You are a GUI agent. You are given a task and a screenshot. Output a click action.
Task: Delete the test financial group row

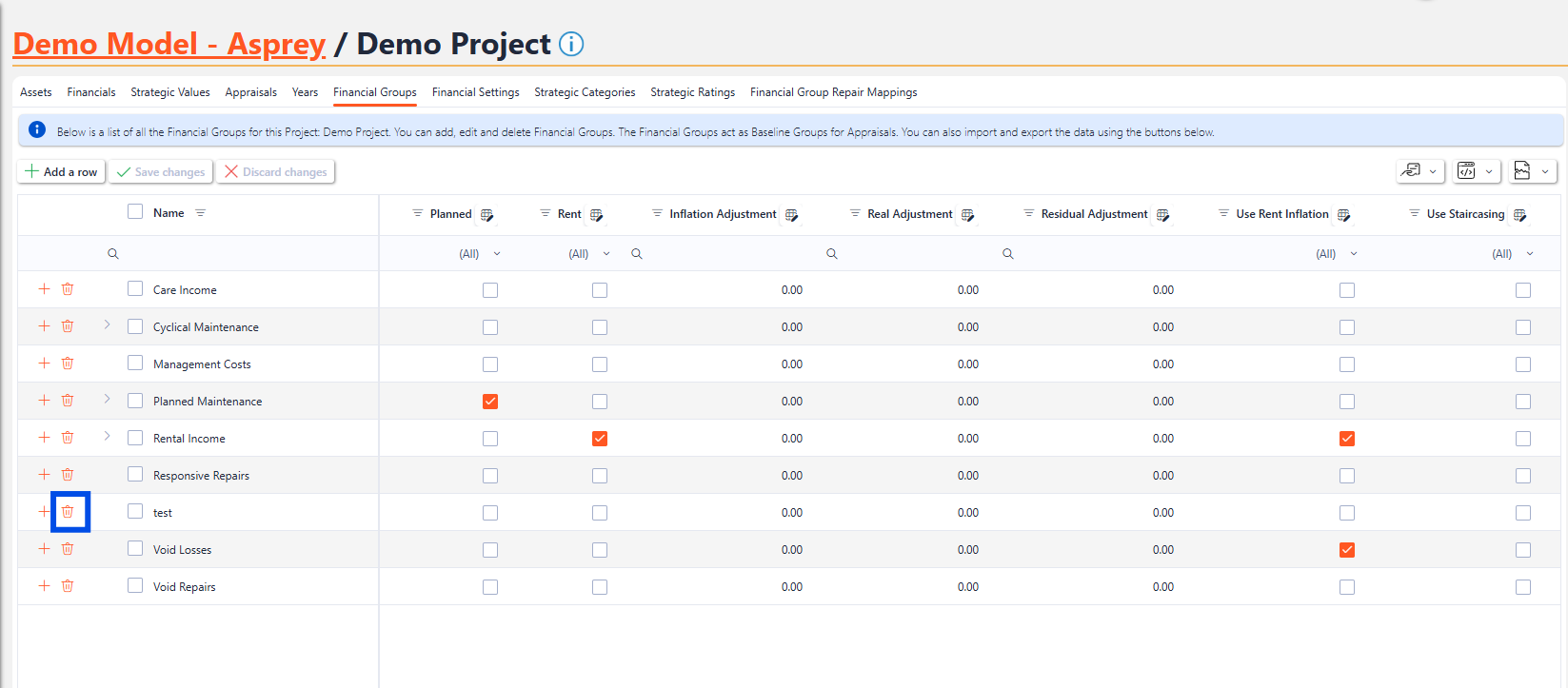point(68,512)
